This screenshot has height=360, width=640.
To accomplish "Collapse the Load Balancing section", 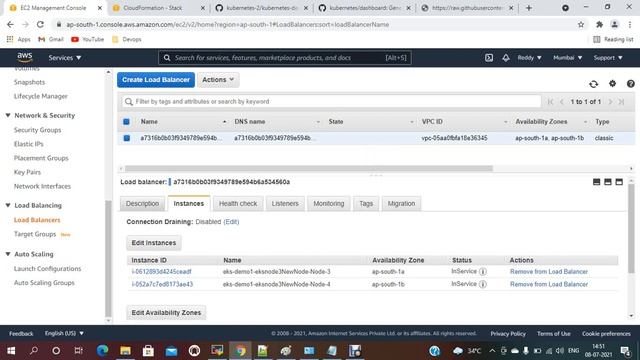I will click(x=8, y=205).
